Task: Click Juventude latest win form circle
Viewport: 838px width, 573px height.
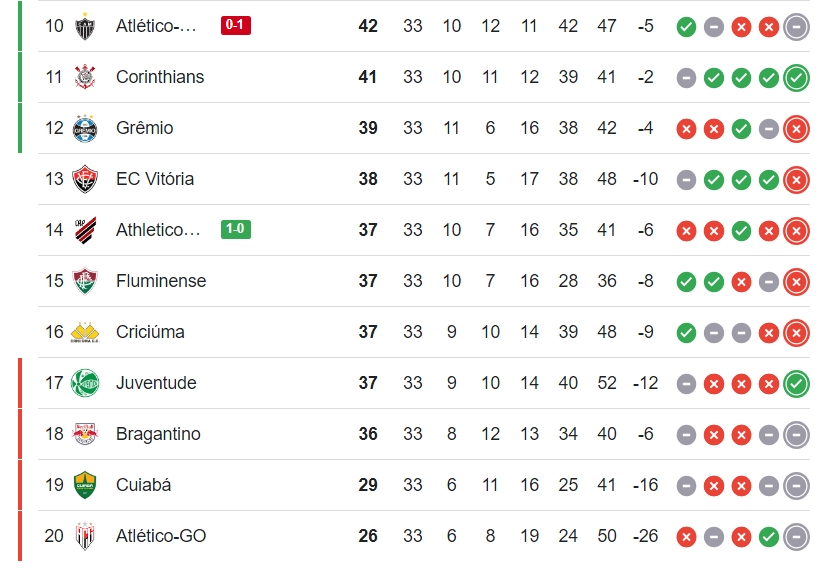Action: tap(796, 384)
